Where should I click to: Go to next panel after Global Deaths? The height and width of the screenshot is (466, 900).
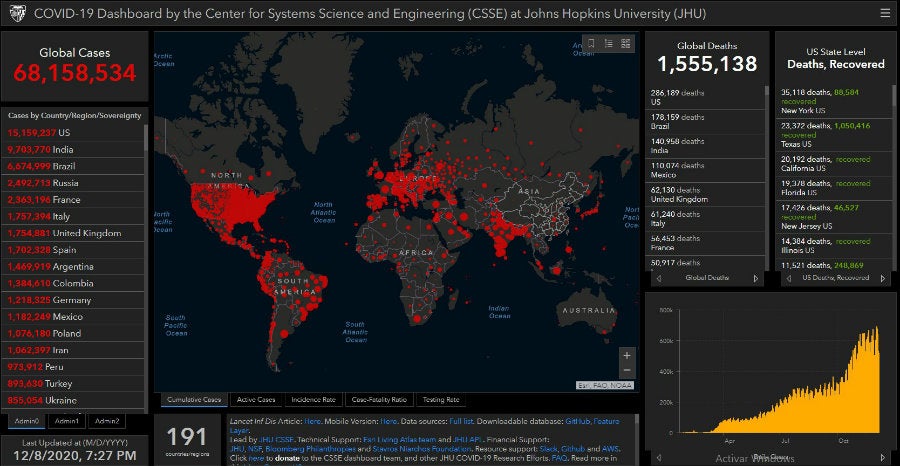[755, 277]
